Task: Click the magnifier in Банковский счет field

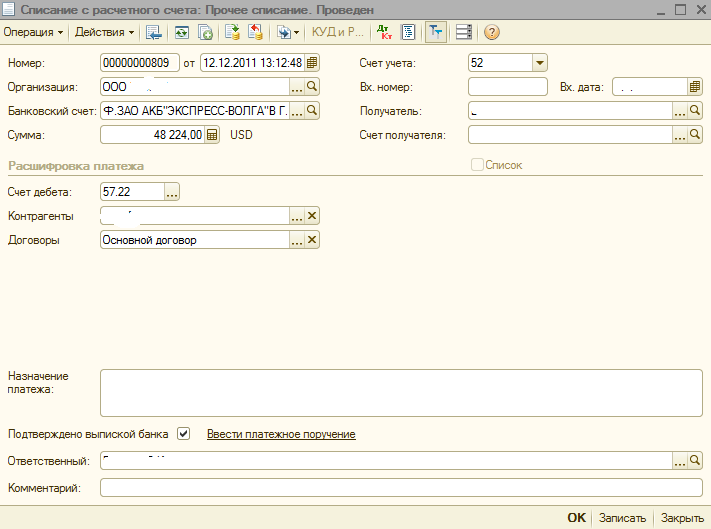Action: click(x=312, y=110)
